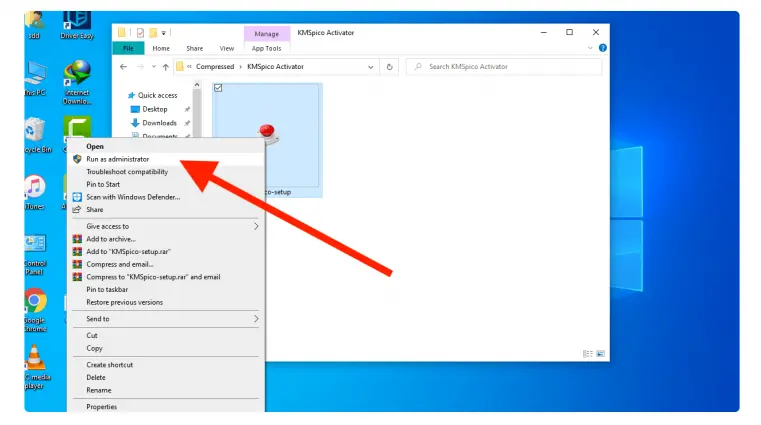Switch to large icons view in status bar
The width and height of the screenshot is (761, 425).
click(x=601, y=353)
